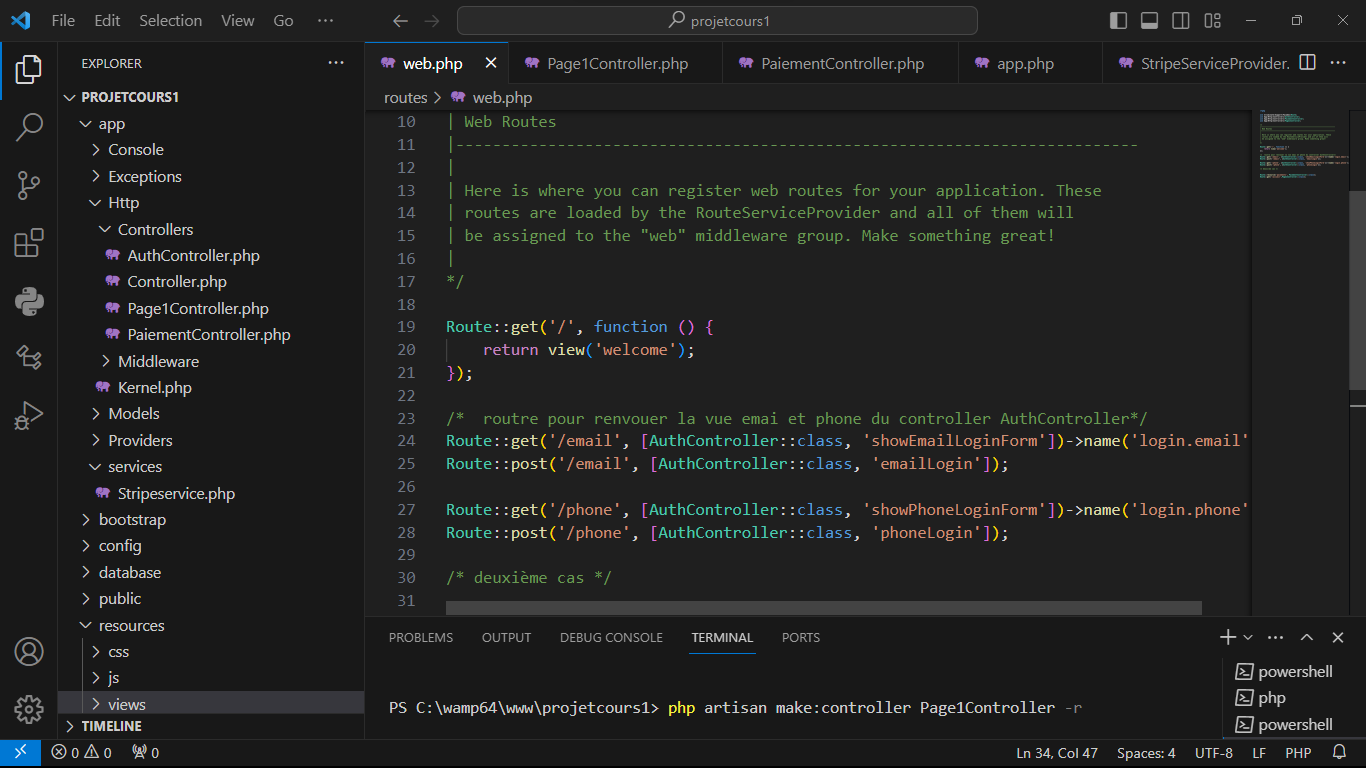Open the DEBUG CONSOLE panel tab
This screenshot has width=1366, height=768.
611,637
